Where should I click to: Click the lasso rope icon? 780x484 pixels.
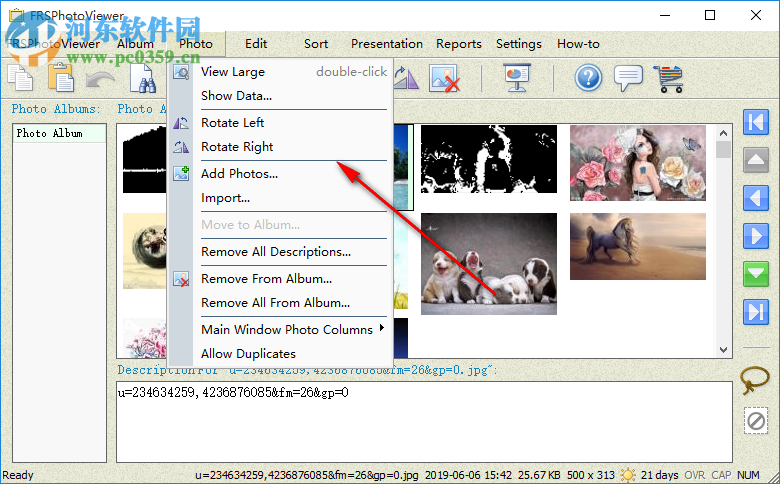755,381
